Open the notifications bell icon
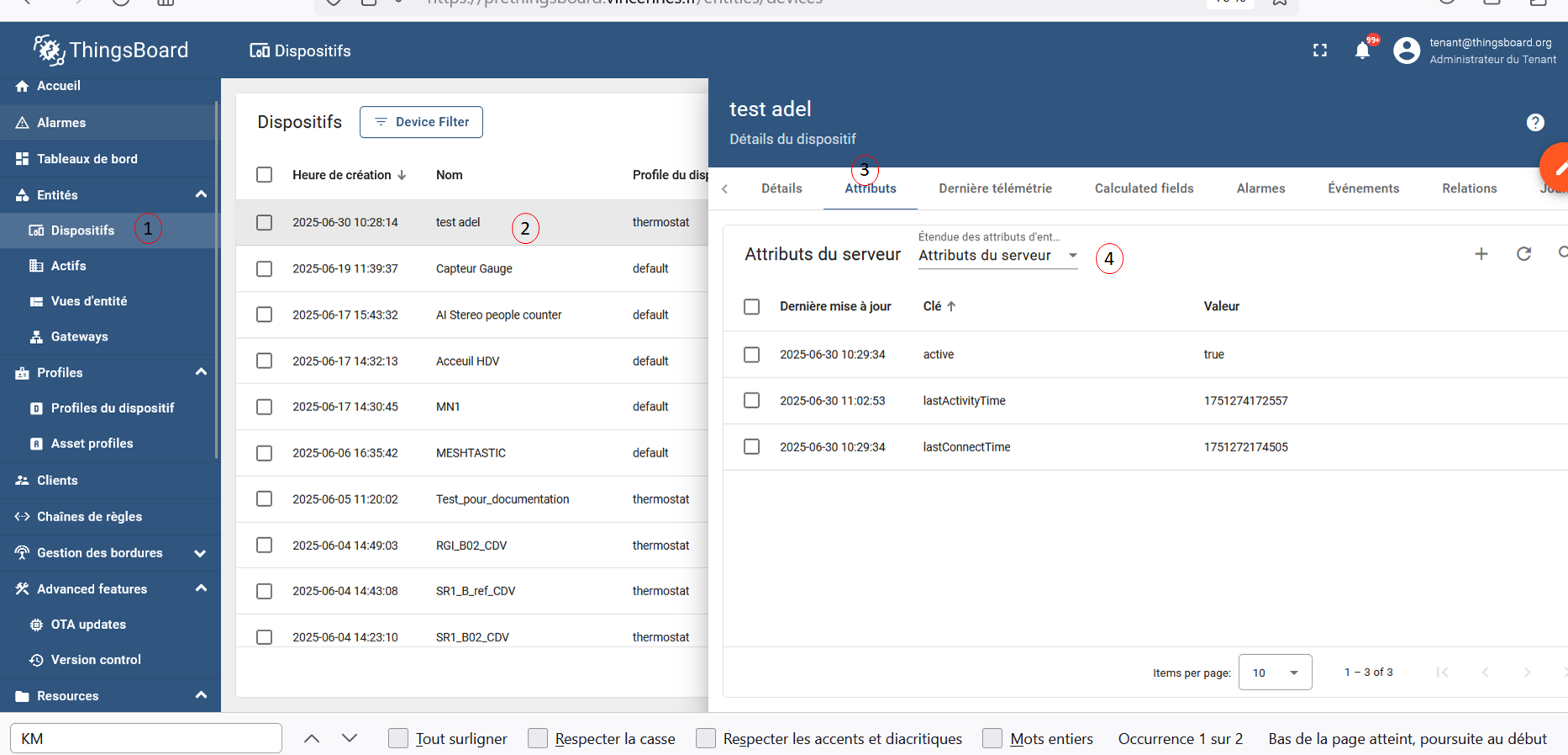1568x755 pixels. [x=1362, y=50]
